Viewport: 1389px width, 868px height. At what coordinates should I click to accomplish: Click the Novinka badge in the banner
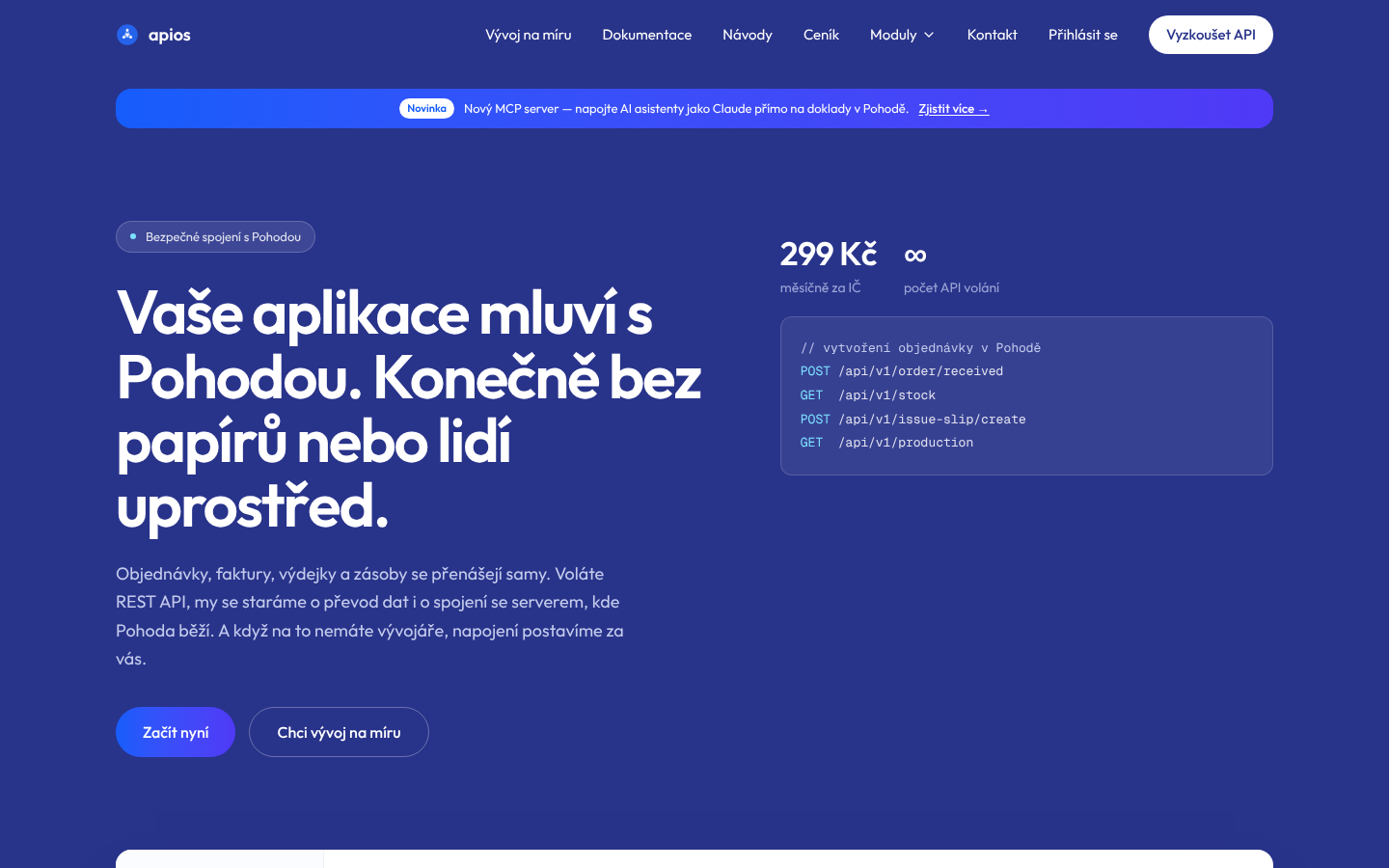pyautogui.click(x=426, y=109)
